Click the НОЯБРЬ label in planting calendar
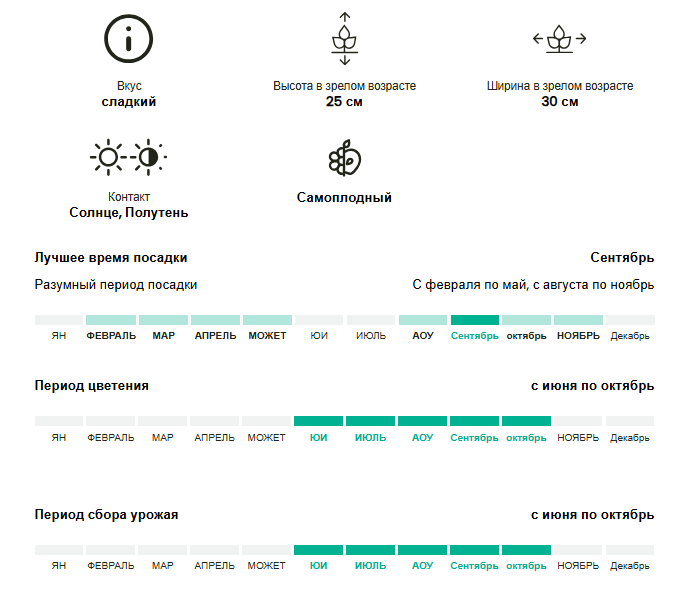The height and width of the screenshot is (597, 682). (578, 336)
